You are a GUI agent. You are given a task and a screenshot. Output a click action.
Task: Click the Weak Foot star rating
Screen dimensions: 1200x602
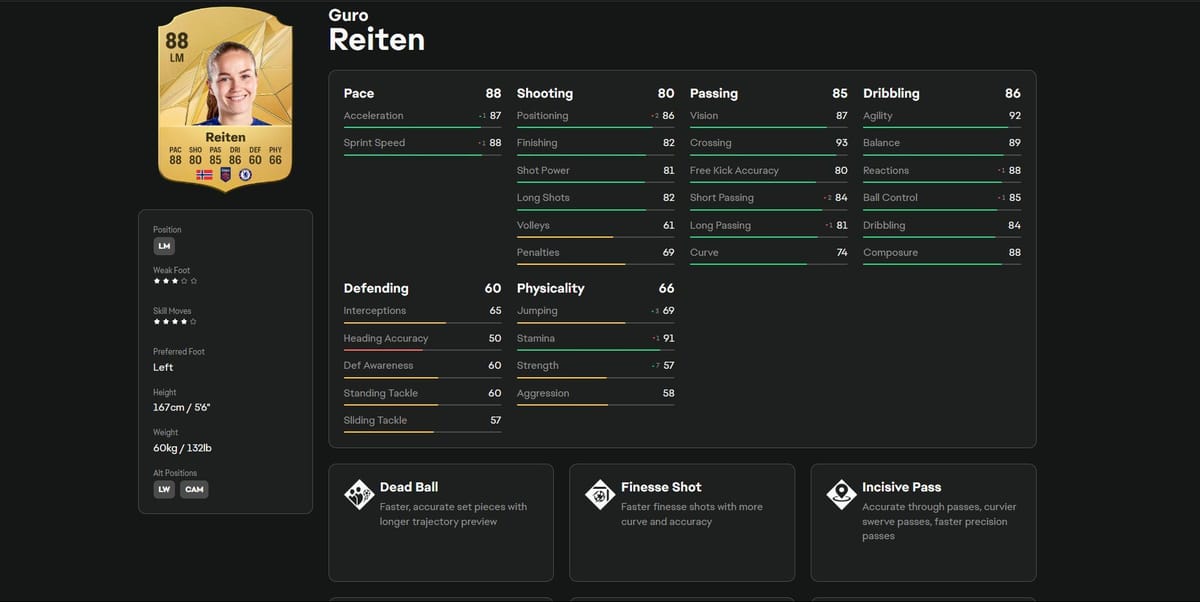pos(175,282)
